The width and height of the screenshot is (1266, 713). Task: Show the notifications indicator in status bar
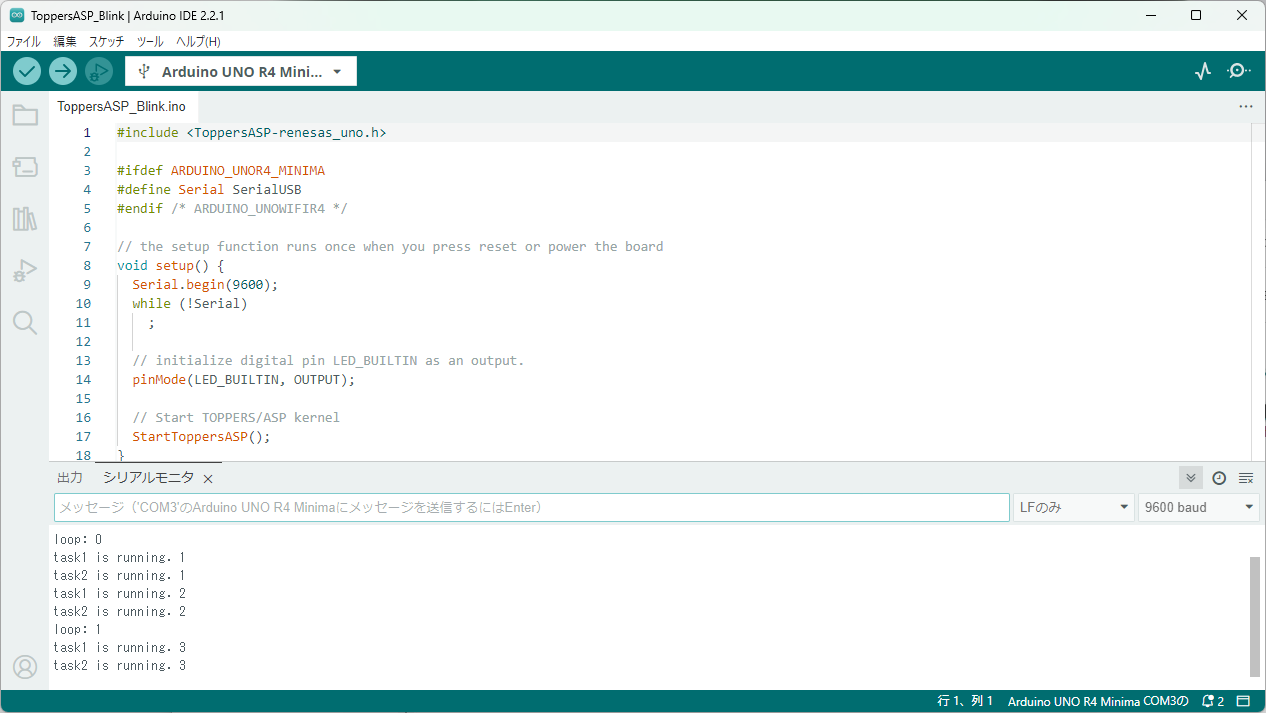click(1211, 701)
